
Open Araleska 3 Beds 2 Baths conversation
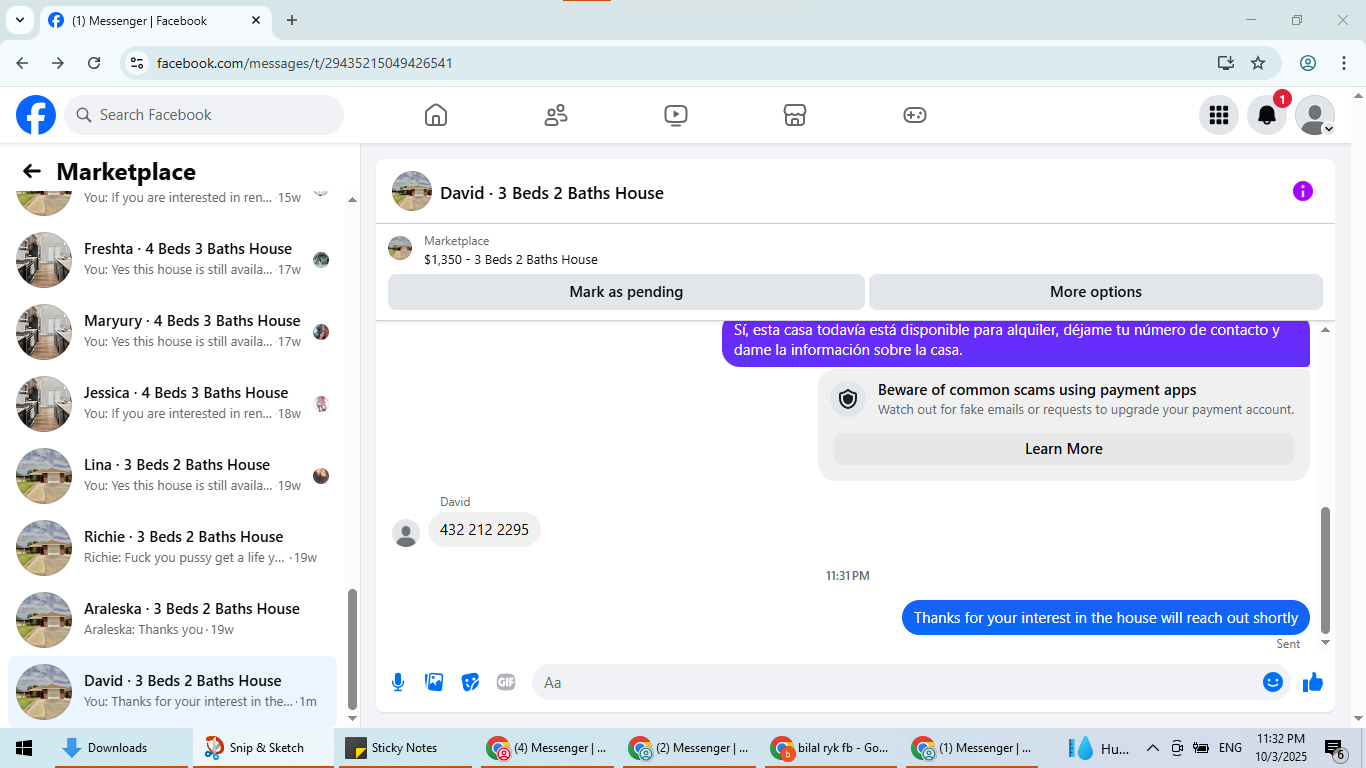tap(173, 620)
